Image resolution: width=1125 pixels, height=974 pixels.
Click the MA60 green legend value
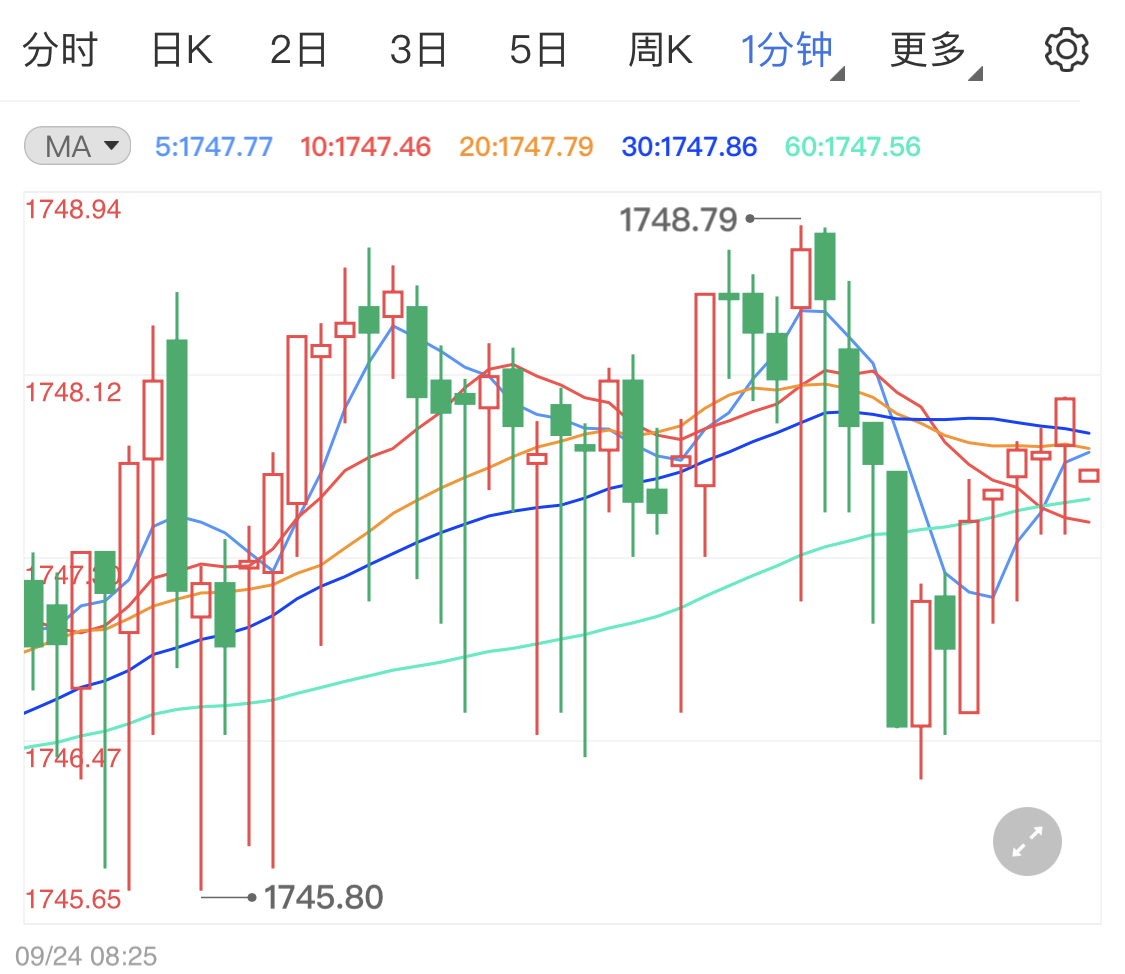click(852, 145)
